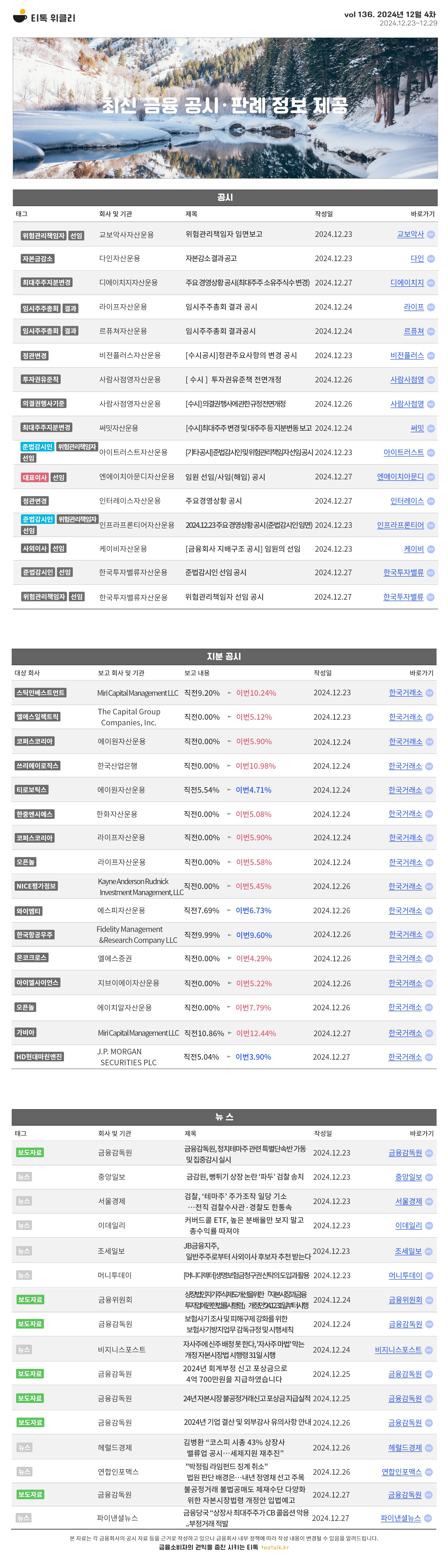448x1568 pixels.
Task: Click the link icon beside 머니투데이
Action: [429, 1276]
